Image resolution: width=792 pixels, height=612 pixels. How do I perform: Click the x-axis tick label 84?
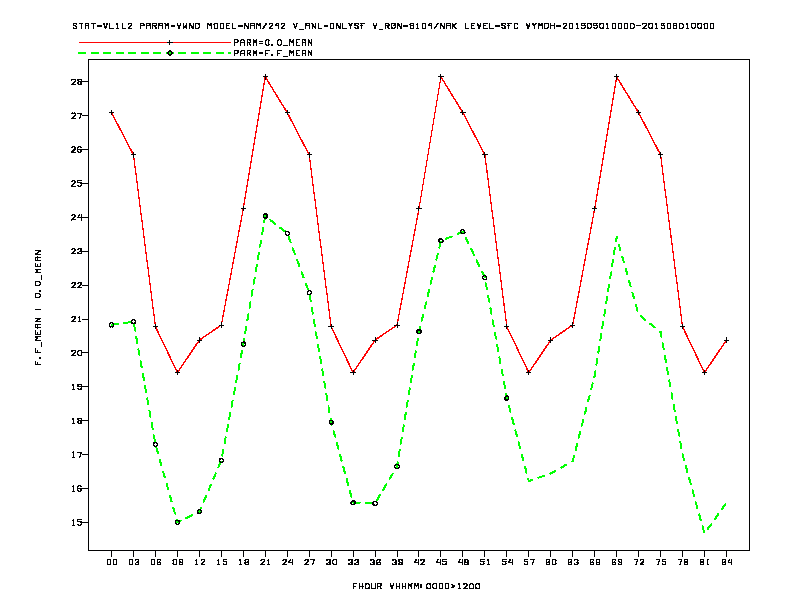click(x=726, y=562)
